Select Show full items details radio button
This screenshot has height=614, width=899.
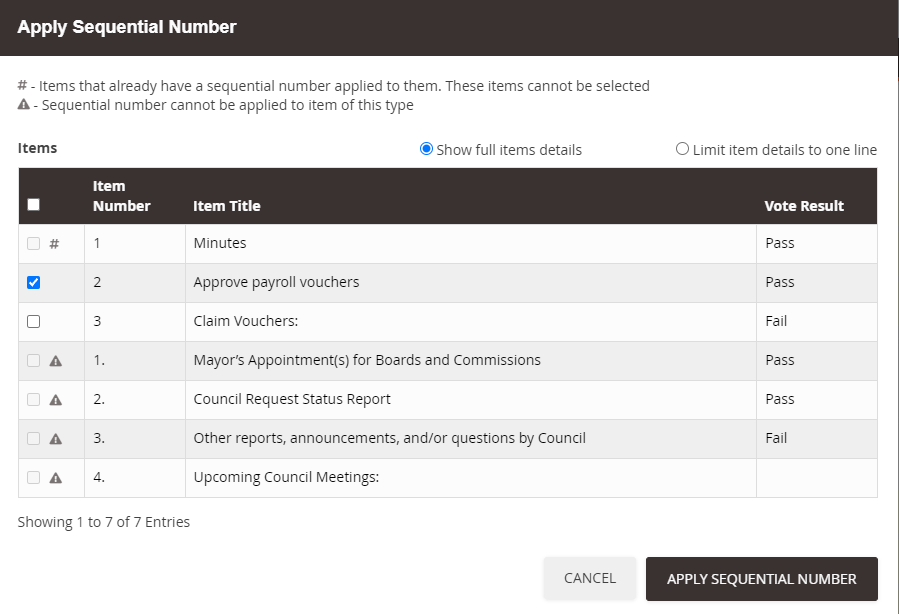426,149
